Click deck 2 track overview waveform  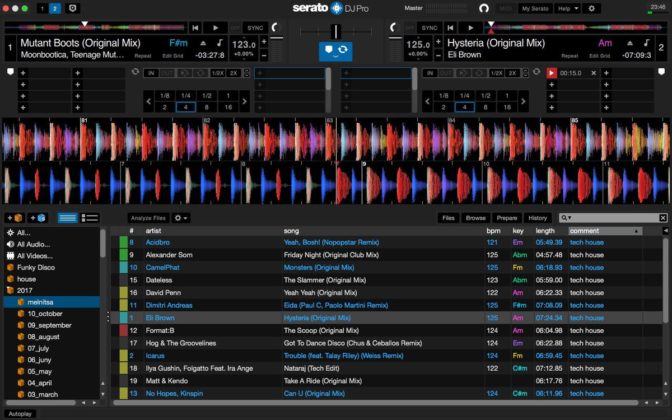[x=575, y=28]
